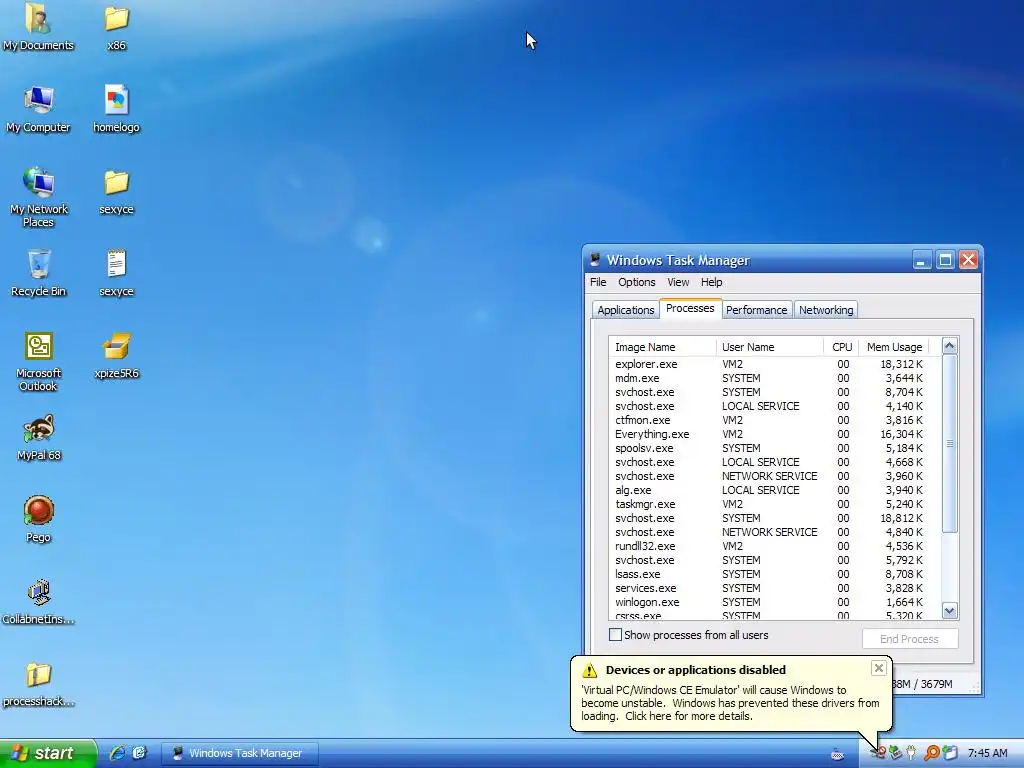Sort processes by User Name column
The image size is (1024, 768).
click(769, 347)
